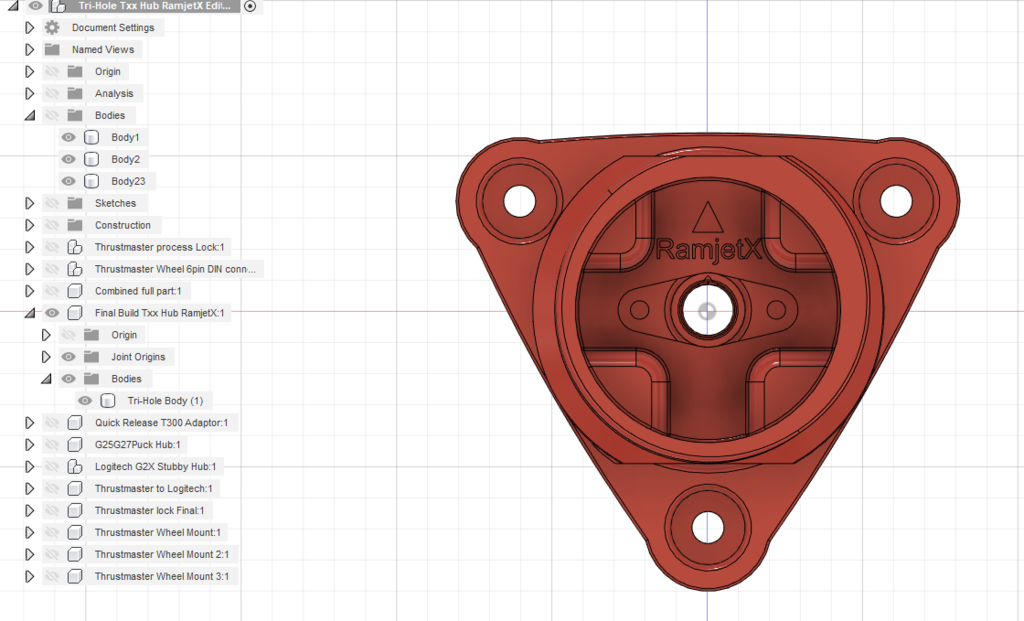Select Body23 in the browser tree
The height and width of the screenshot is (621, 1024).
128,180
